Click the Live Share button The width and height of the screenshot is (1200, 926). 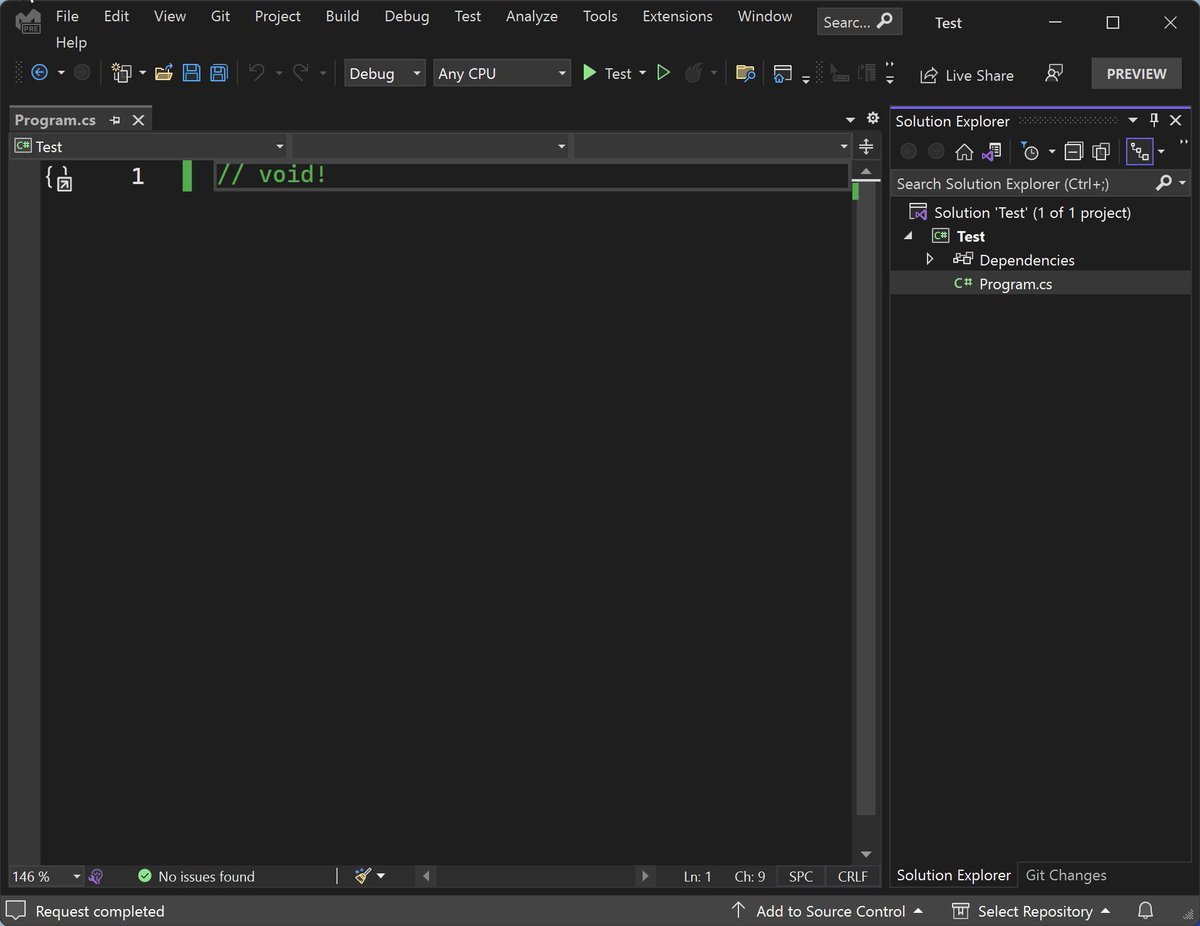tap(967, 75)
